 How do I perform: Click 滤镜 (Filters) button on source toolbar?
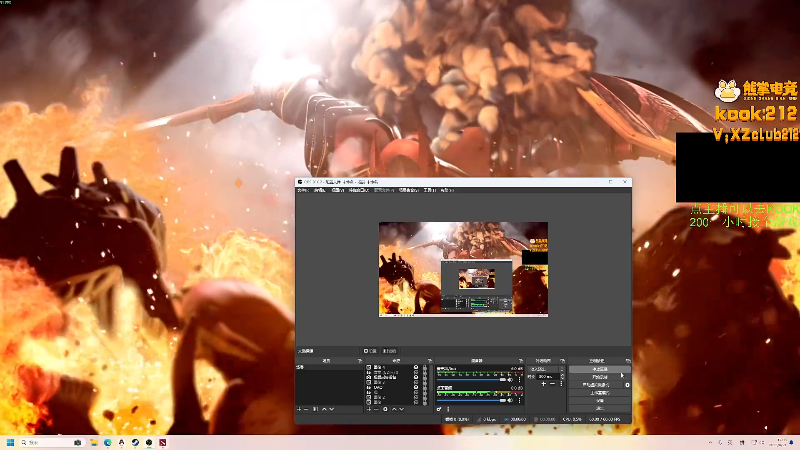coord(389,351)
